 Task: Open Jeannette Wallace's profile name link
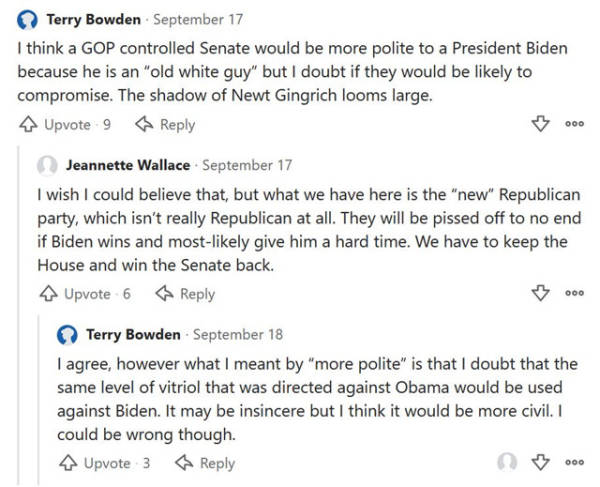(x=128, y=164)
